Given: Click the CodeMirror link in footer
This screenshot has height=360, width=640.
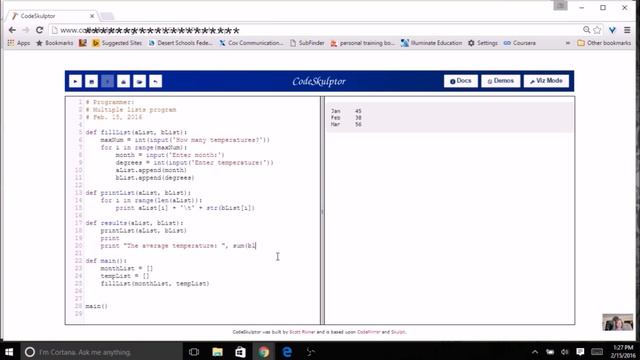Looking at the screenshot, I should pyautogui.click(x=369, y=332).
